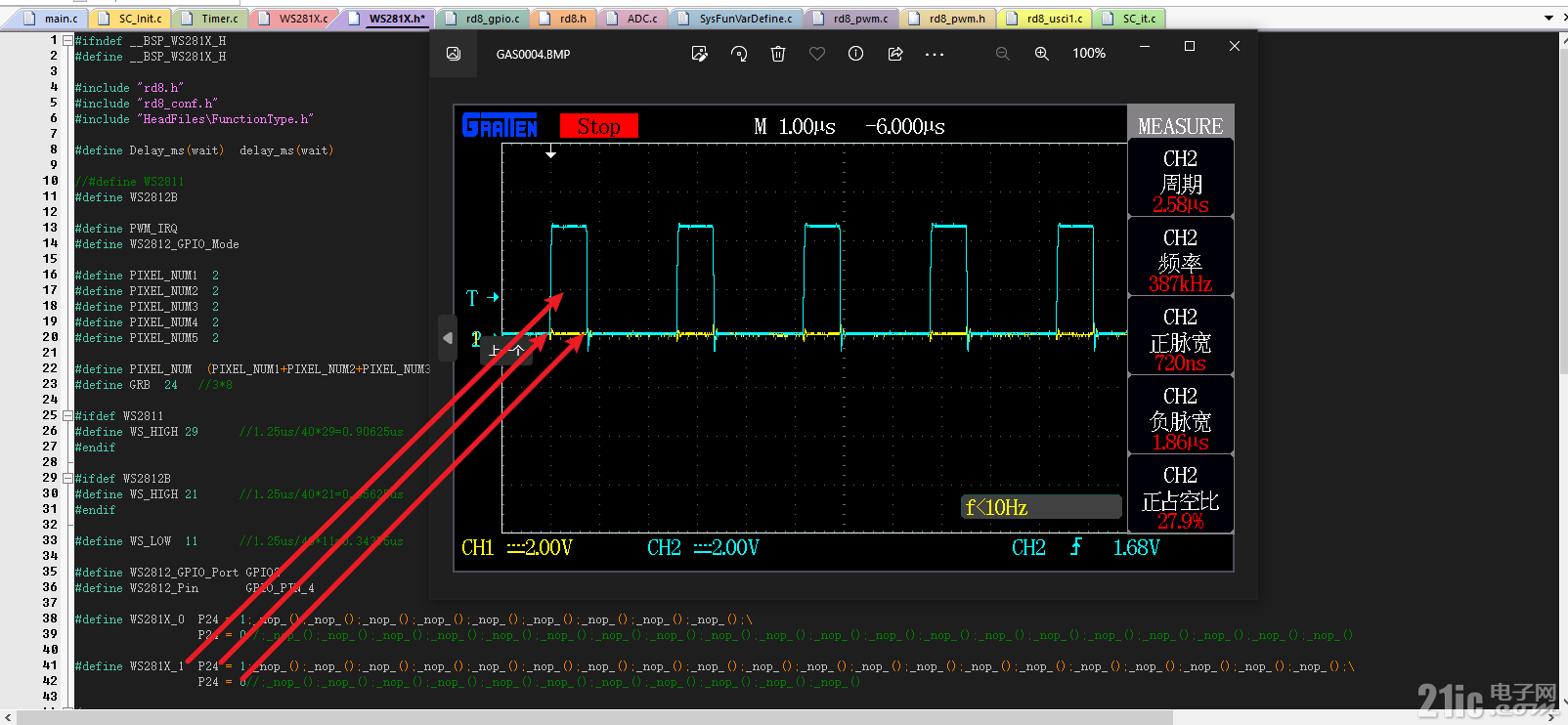Select the WS281X.c tab
Screen dimensions: 1568x725
tap(295, 19)
